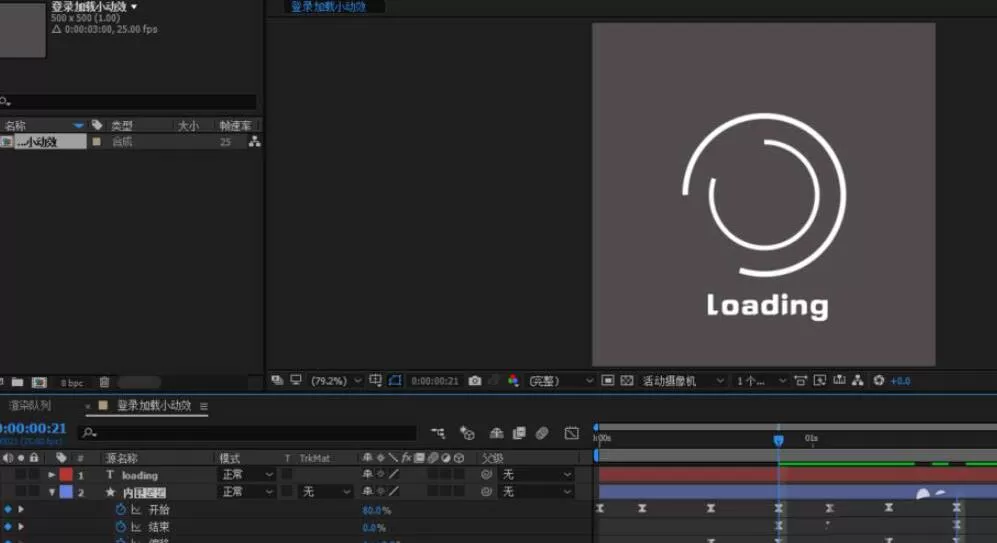Open the composition name dropdown arrow in Project panel

134,7
